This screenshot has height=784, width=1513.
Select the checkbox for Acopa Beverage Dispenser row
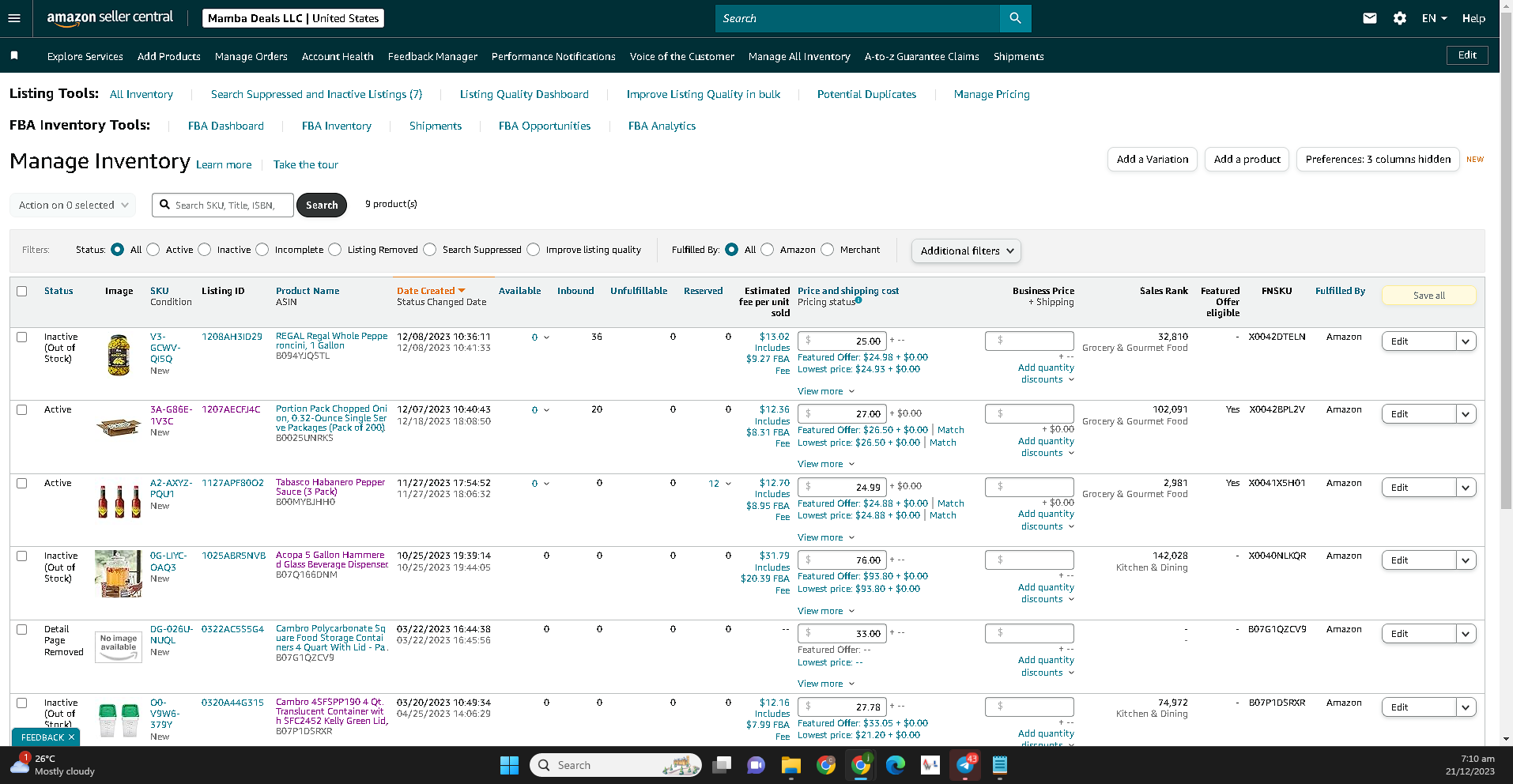[x=22, y=556]
